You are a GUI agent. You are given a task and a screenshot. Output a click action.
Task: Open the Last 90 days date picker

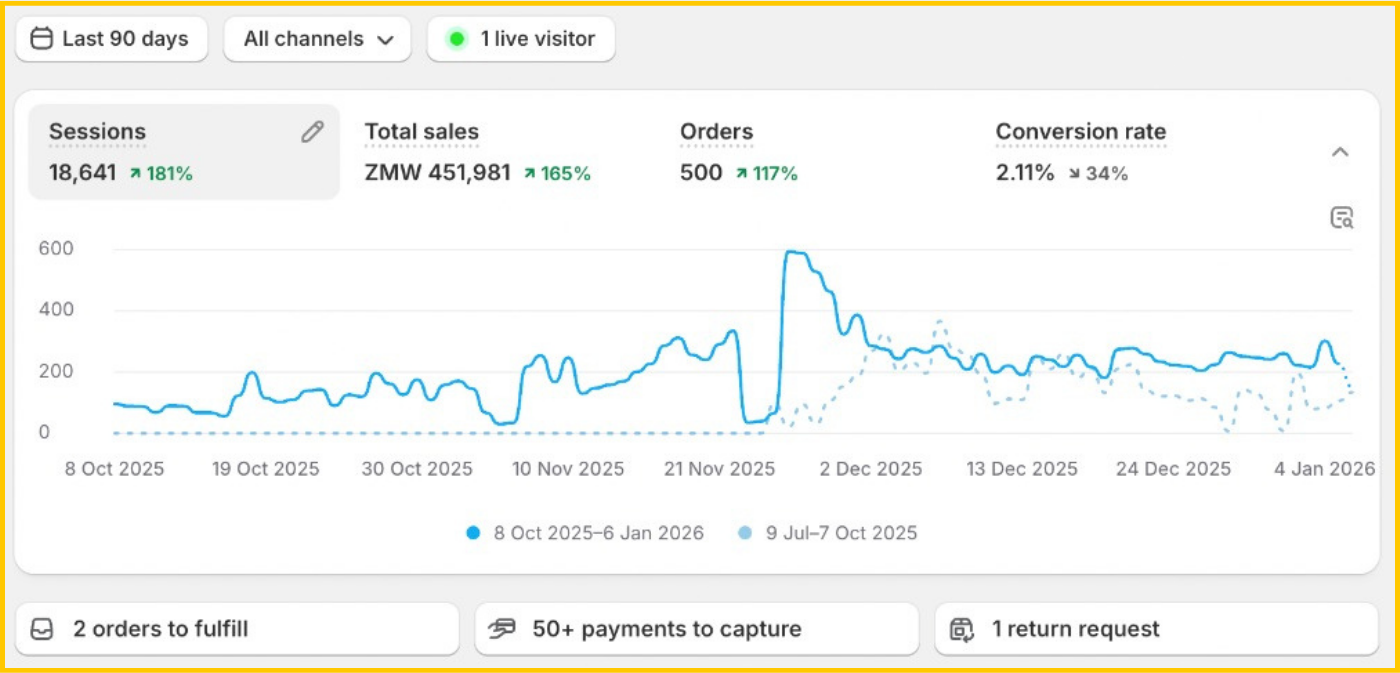tap(112, 39)
